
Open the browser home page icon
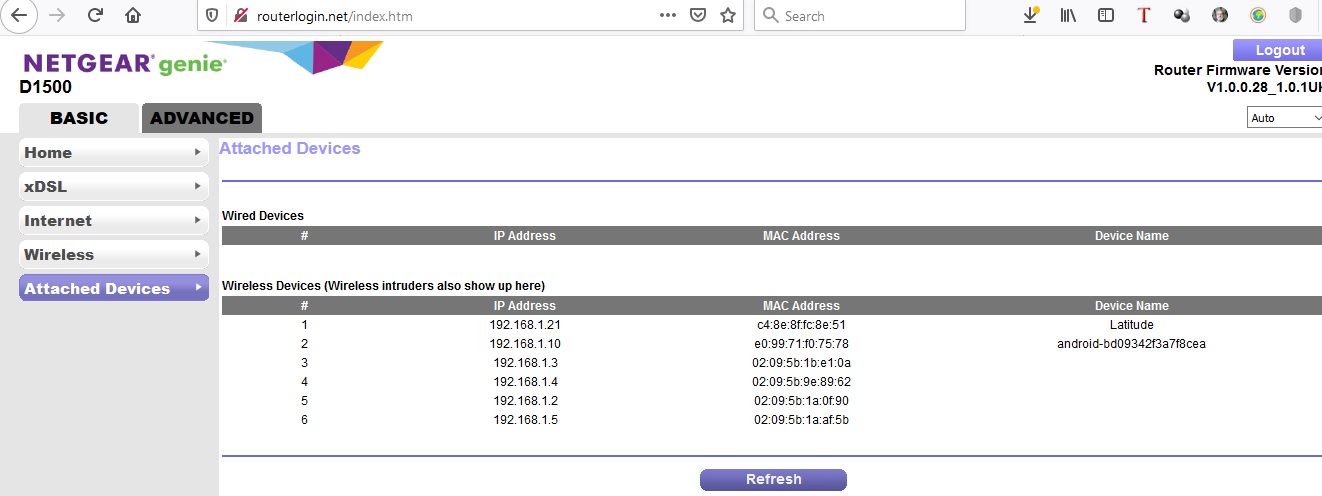[x=133, y=15]
